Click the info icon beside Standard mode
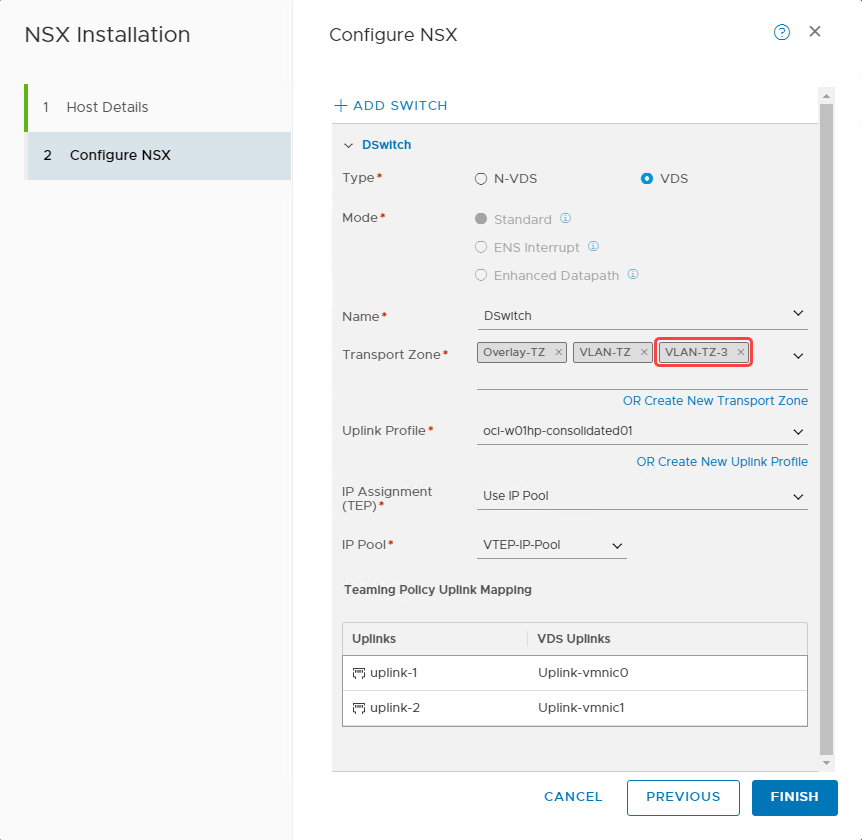Image resolution: width=862 pixels, height=840 pixels. click(x=567, y=219)
